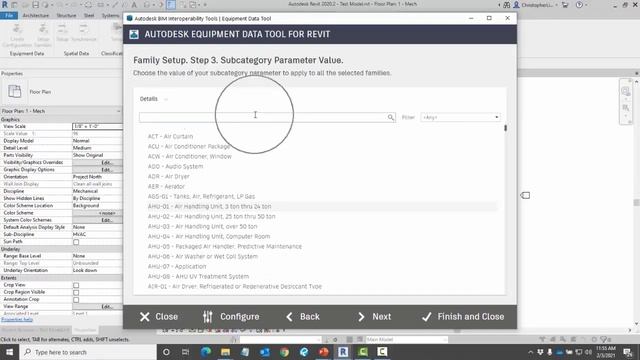
Task: Click the Save icon in quick access toolbar
Action: pos(36,5)
